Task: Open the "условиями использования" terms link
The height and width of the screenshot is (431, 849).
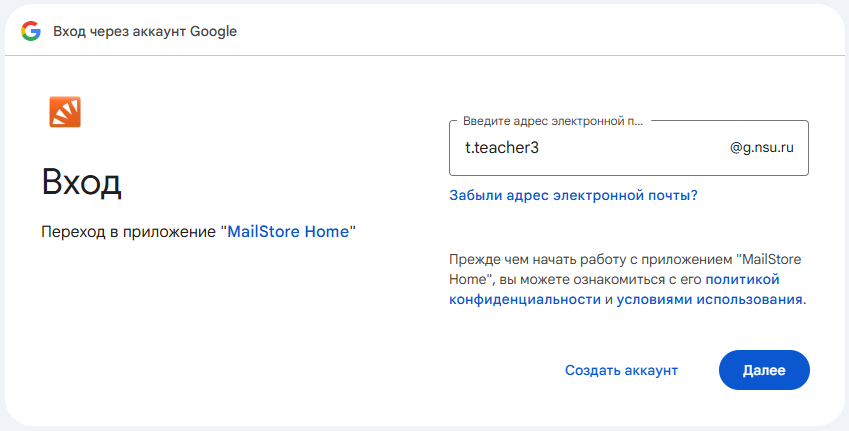Action: [x=709, y=299]
